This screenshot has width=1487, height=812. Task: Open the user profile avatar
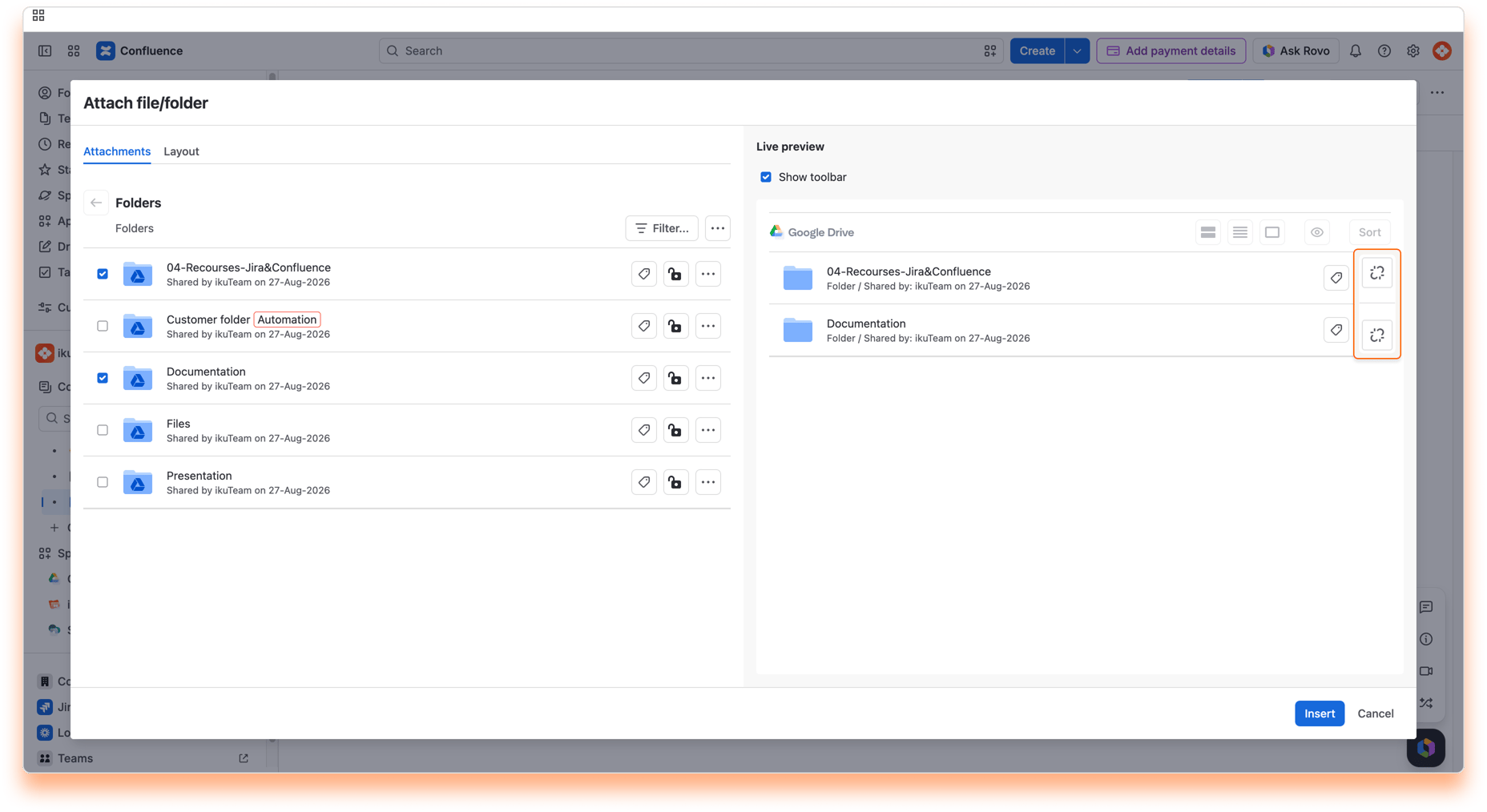[1442, 50]
